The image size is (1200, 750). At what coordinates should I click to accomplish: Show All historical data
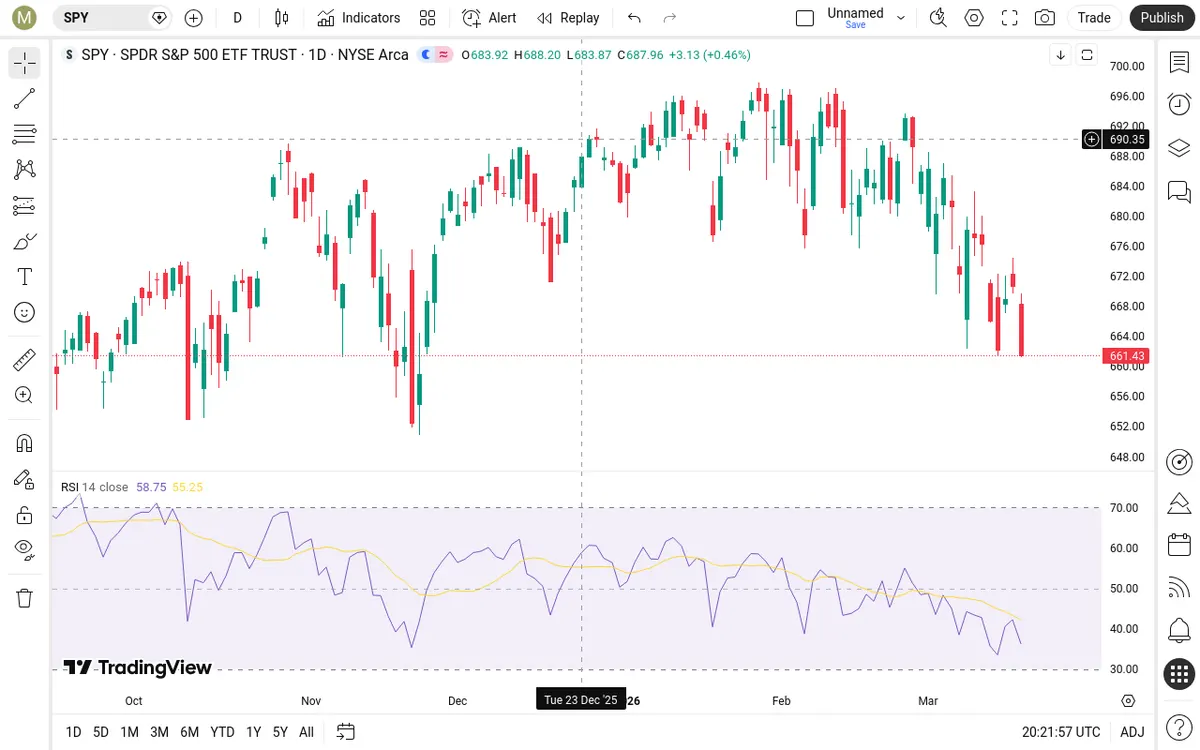click(306, 732)
